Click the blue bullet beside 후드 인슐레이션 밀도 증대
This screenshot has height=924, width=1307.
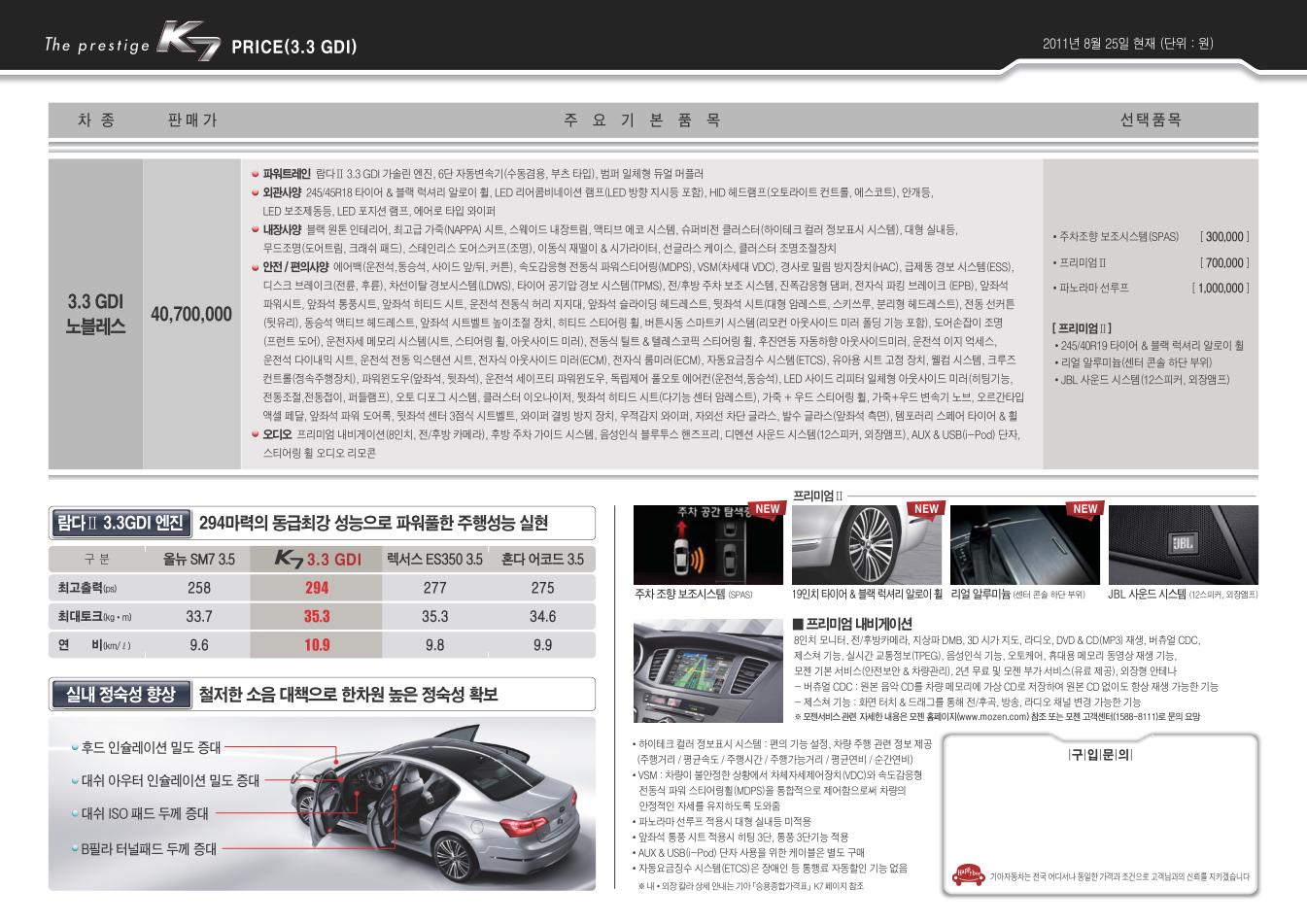point(75,748)
